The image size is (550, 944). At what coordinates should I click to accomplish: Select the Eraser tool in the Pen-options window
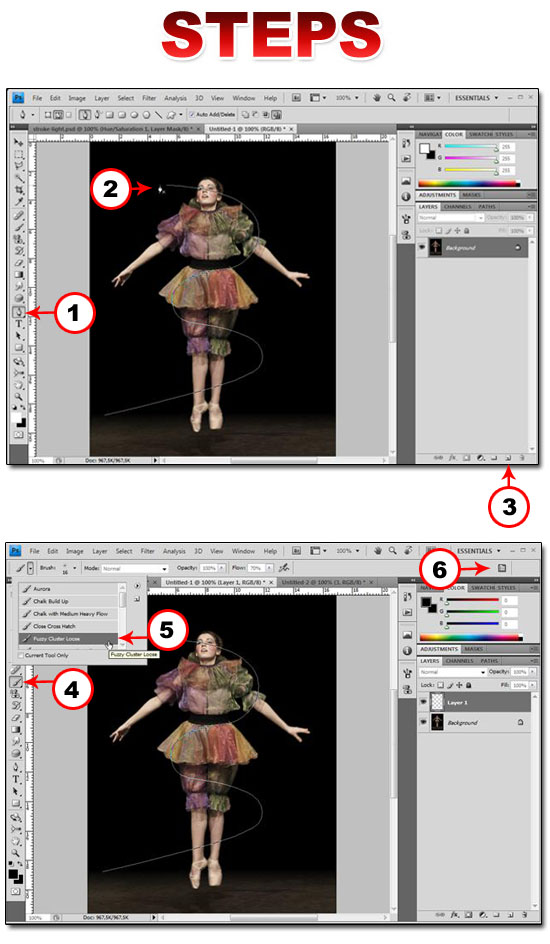[19, 263]
